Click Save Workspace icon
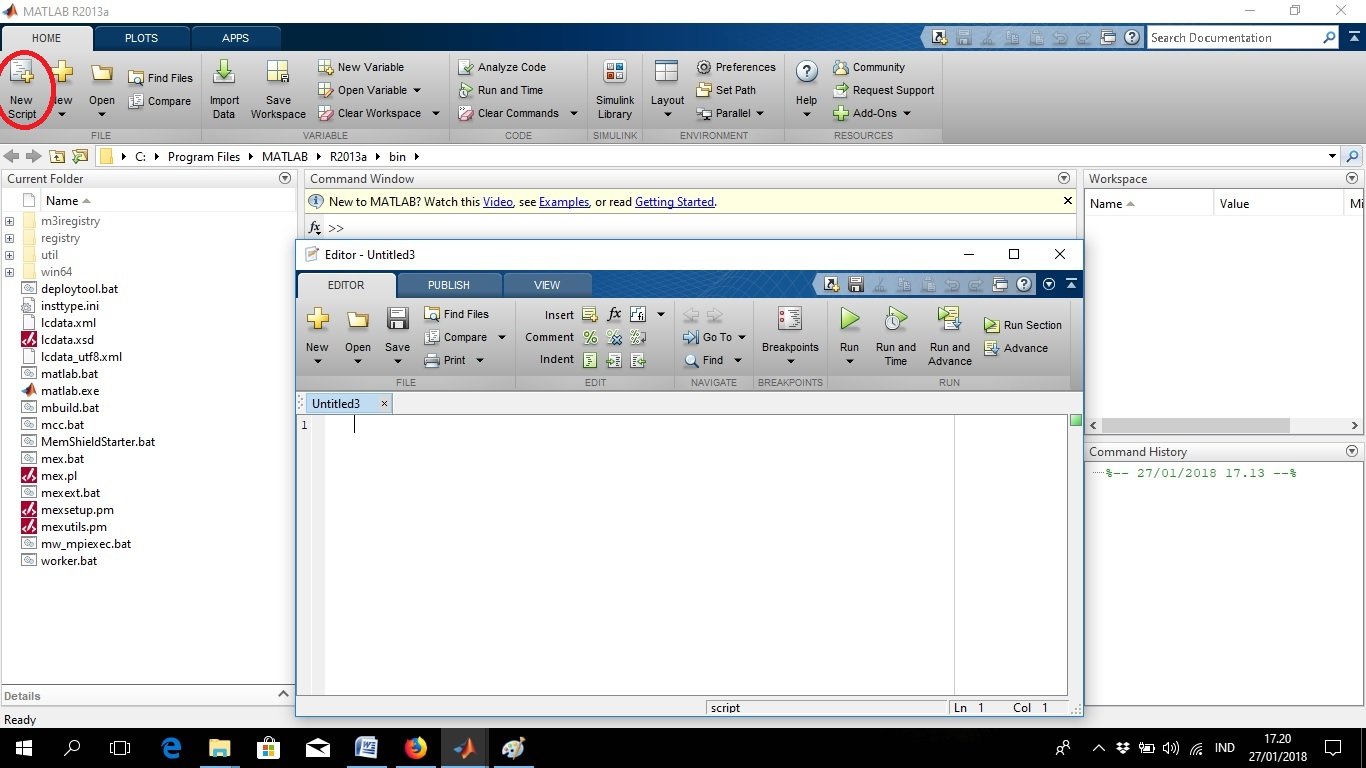The image size is (1366, 768). pos(277,72)
